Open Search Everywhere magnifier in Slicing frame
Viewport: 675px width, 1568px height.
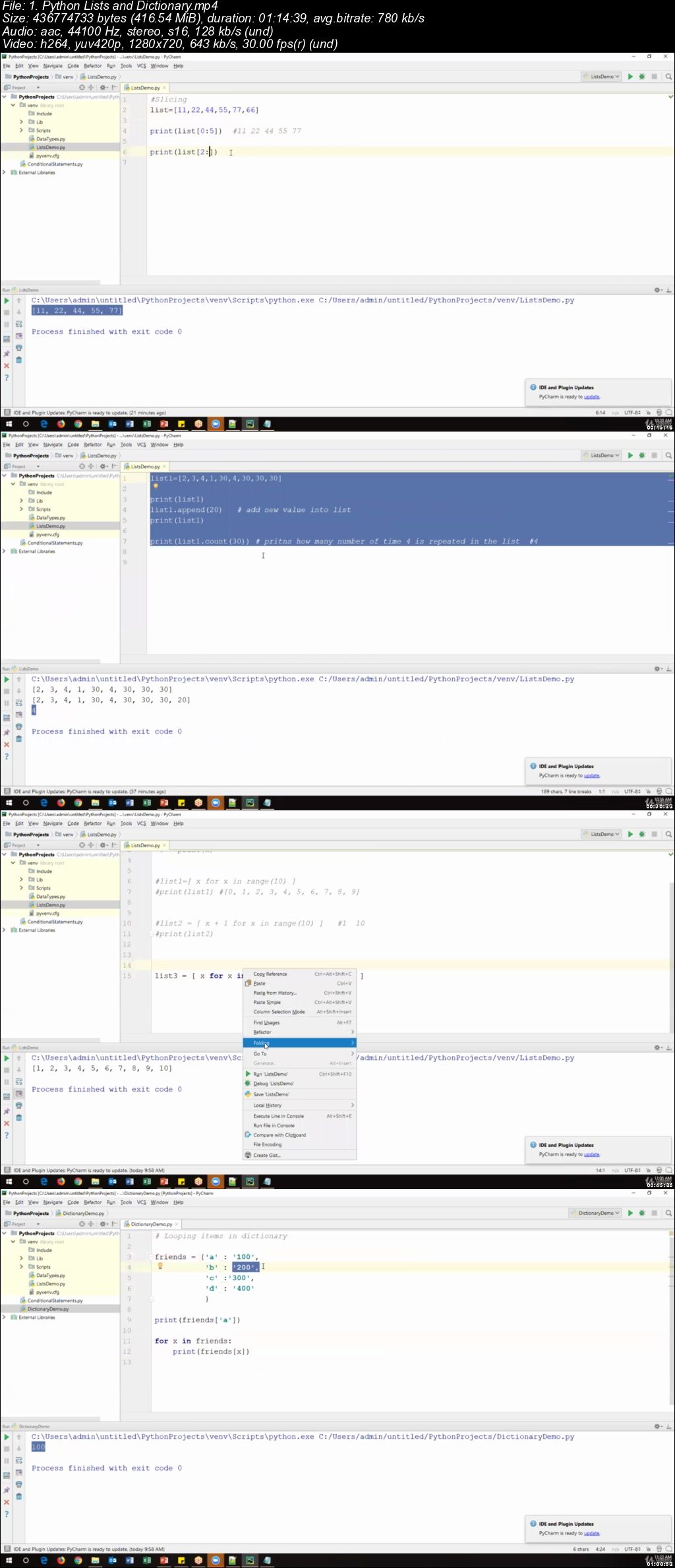pos(668,76)
